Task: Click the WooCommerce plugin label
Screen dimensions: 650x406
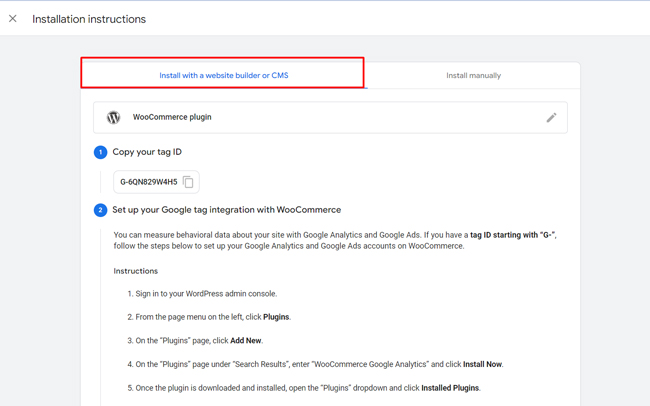Action: 172,117
